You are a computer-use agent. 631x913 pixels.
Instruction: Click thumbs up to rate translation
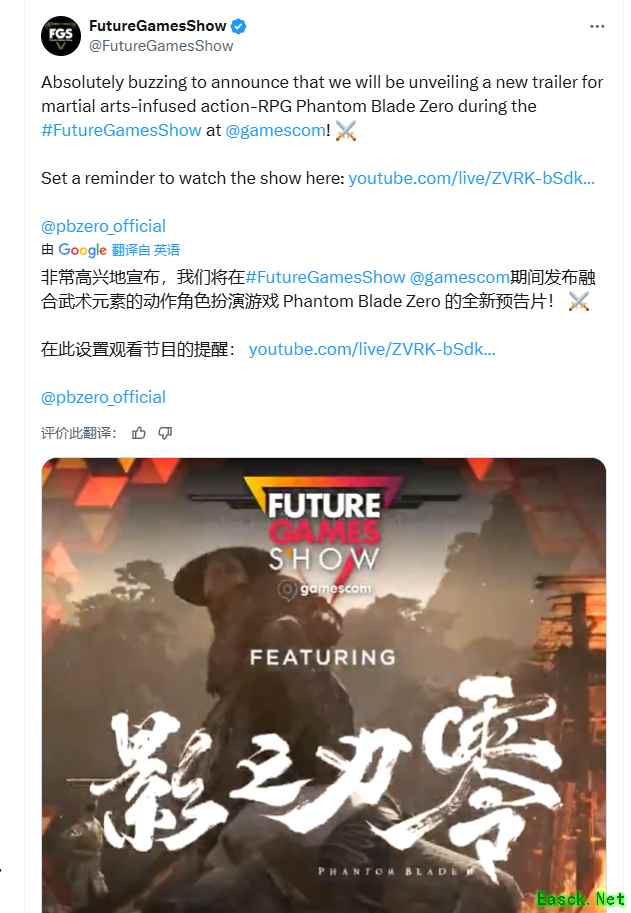pyautogui.click(x=139, y=433)
